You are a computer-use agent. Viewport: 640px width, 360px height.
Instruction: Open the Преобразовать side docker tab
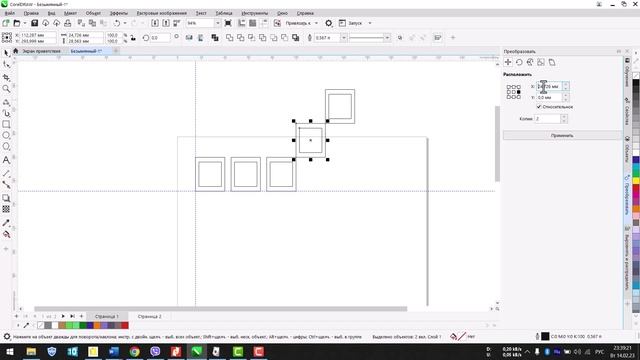[x=627, y=195]
